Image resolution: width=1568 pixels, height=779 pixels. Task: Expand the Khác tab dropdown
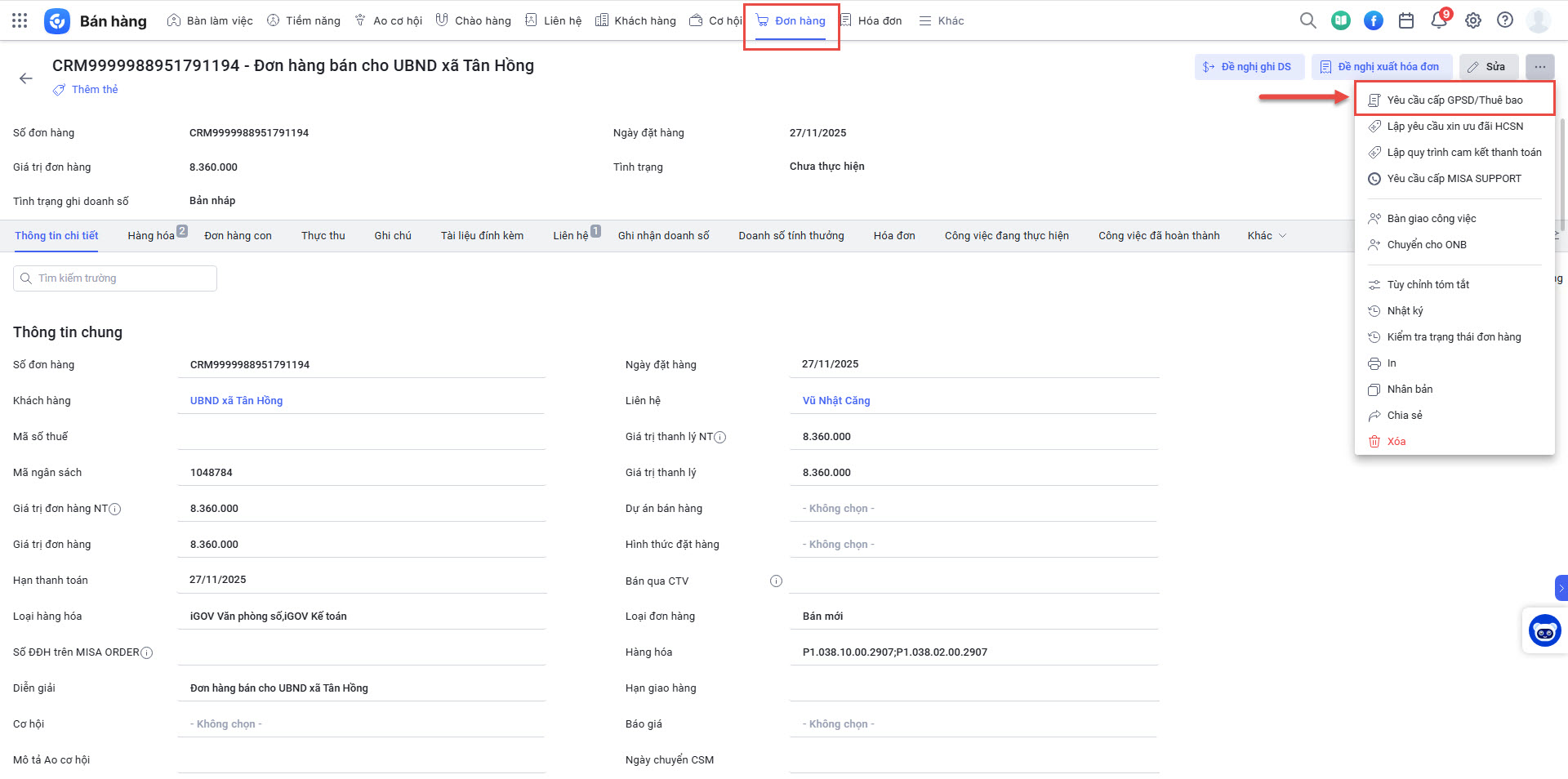coord(1266,236)
